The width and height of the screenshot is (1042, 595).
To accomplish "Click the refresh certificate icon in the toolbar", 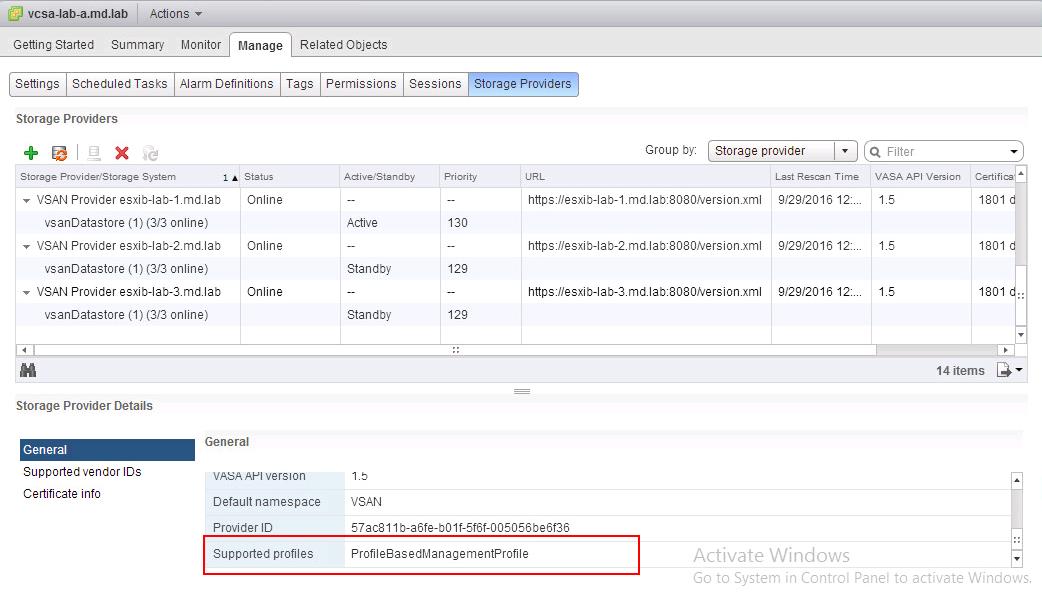I will pos(150,153).
